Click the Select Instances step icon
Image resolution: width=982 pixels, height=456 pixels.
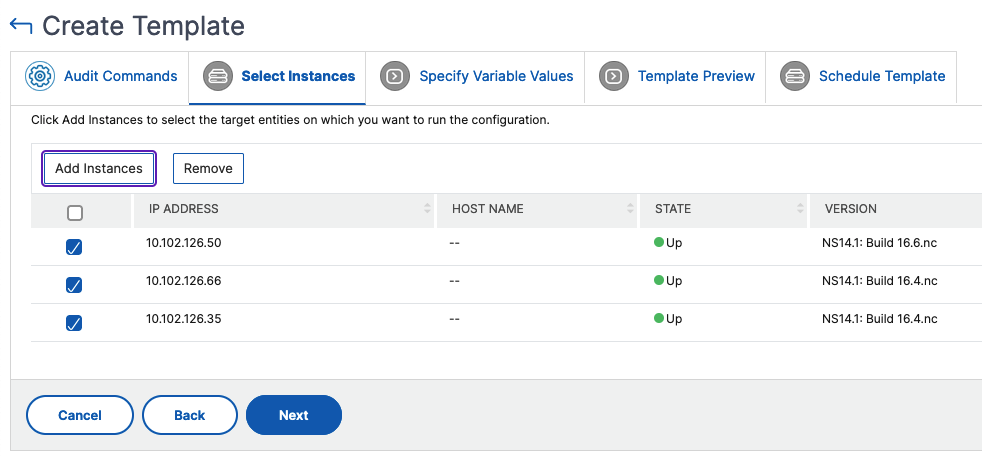pyautogui.click(x=218, y=76)
